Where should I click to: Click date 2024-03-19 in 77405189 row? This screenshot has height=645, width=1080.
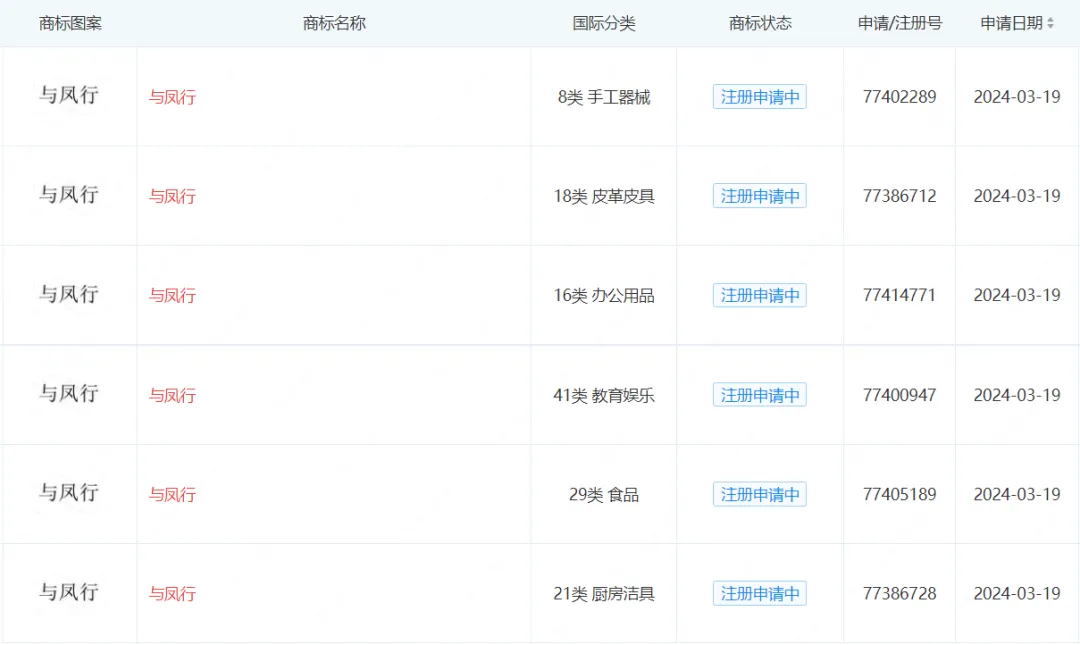pos(1017,495)
